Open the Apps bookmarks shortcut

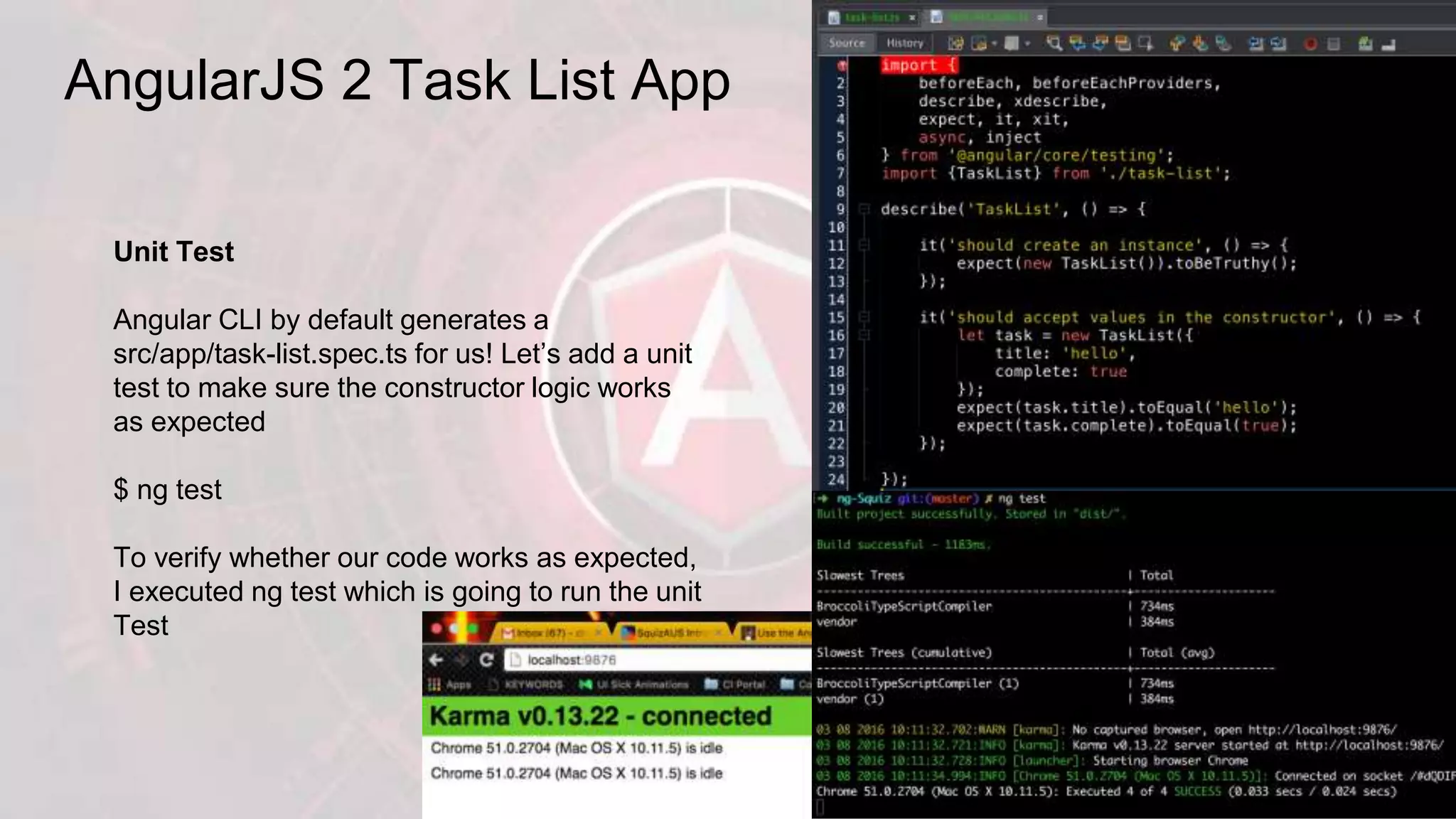coord(449,685)
